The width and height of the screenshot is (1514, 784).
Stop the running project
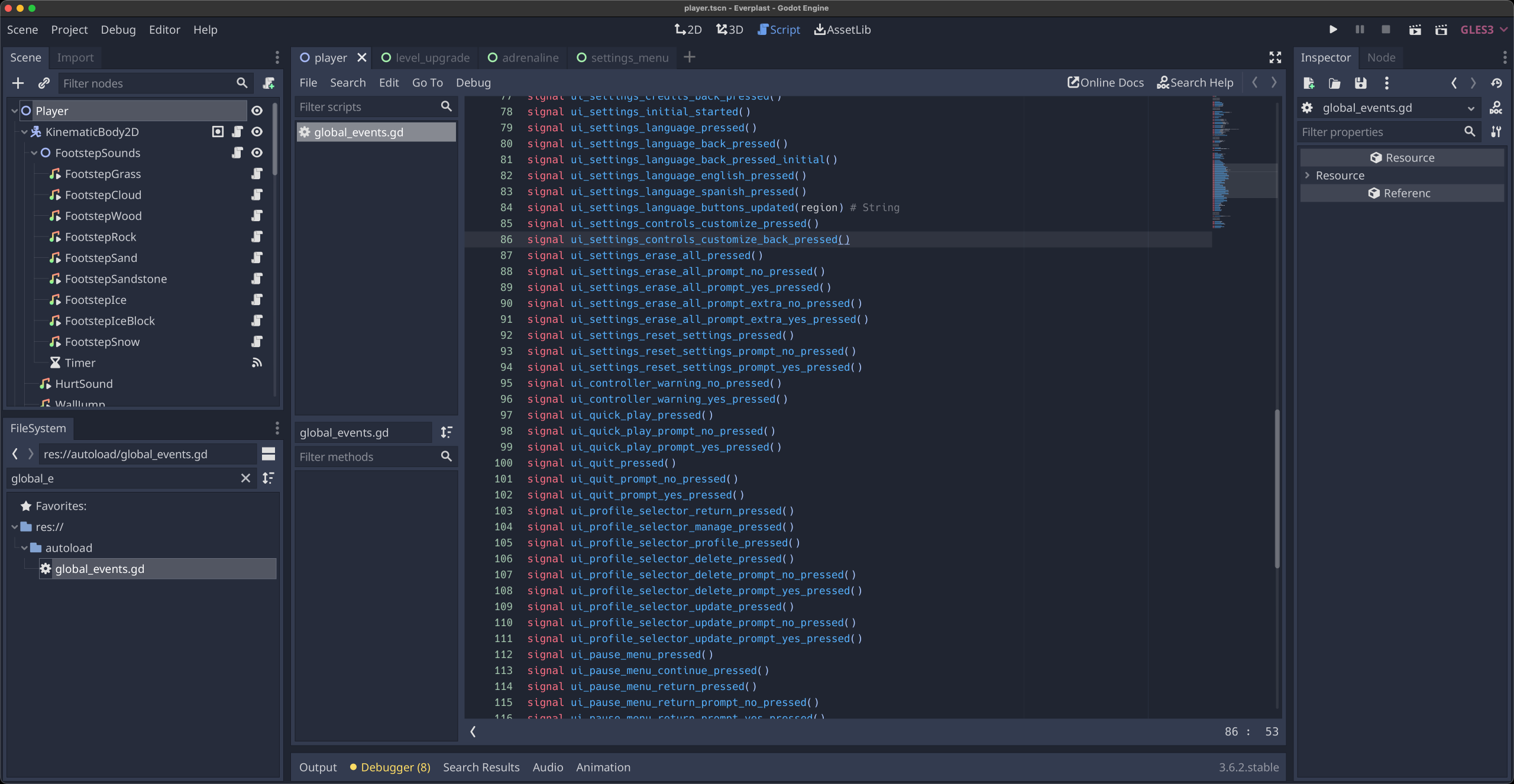tap(1386, 30)
